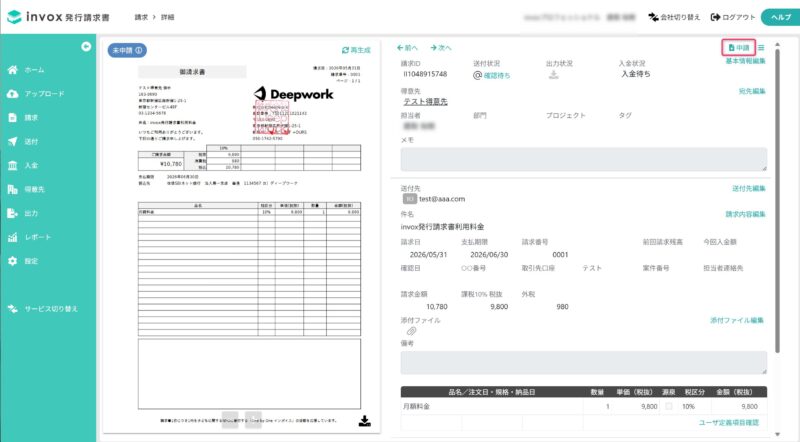Click the test@aaa.com recipient text
Screen dimensions: 800x442
[x=442, y=199]
